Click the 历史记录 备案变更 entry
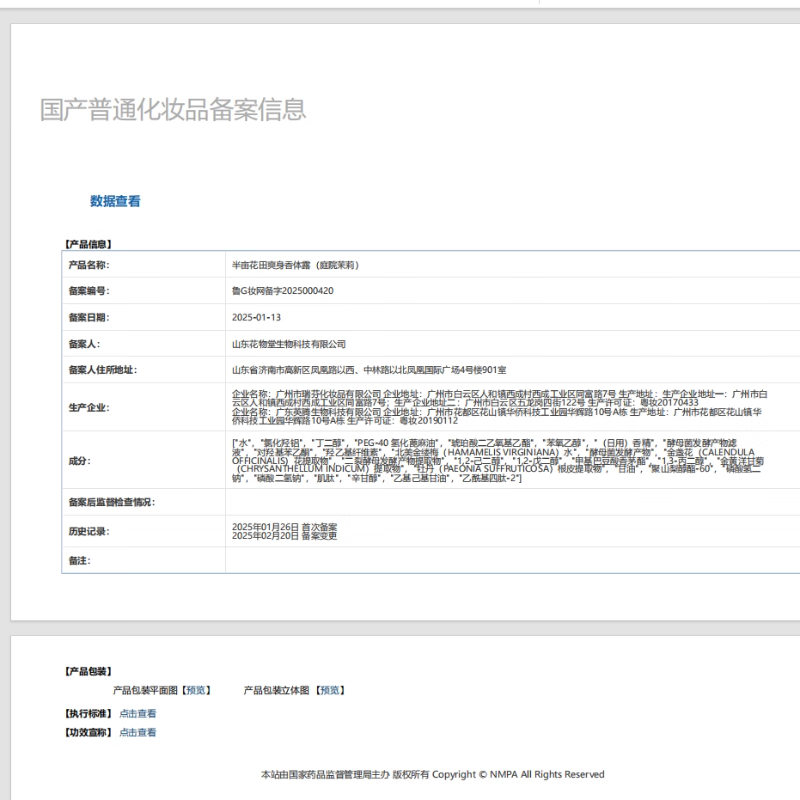The height and width of the screenshot is (800, 800). tap(284, 536)
